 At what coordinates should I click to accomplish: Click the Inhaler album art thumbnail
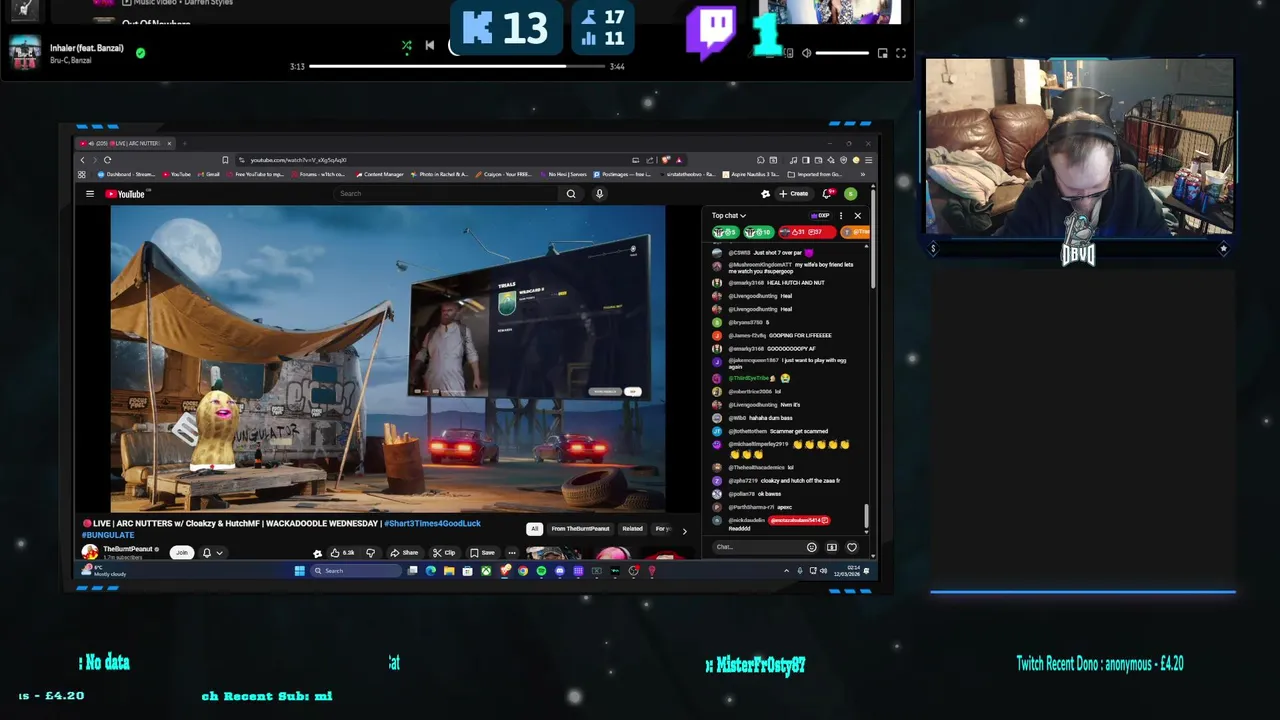point(24,53)
